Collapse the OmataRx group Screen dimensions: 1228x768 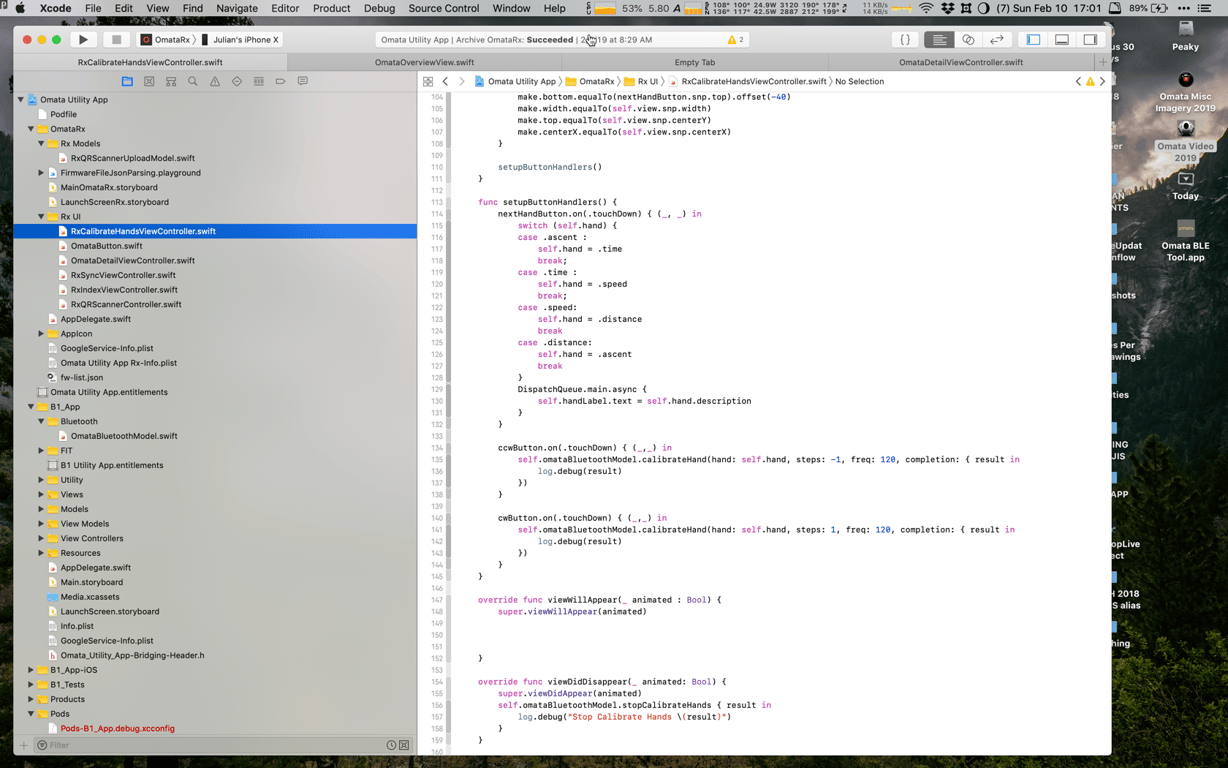(x=31, y=129)
